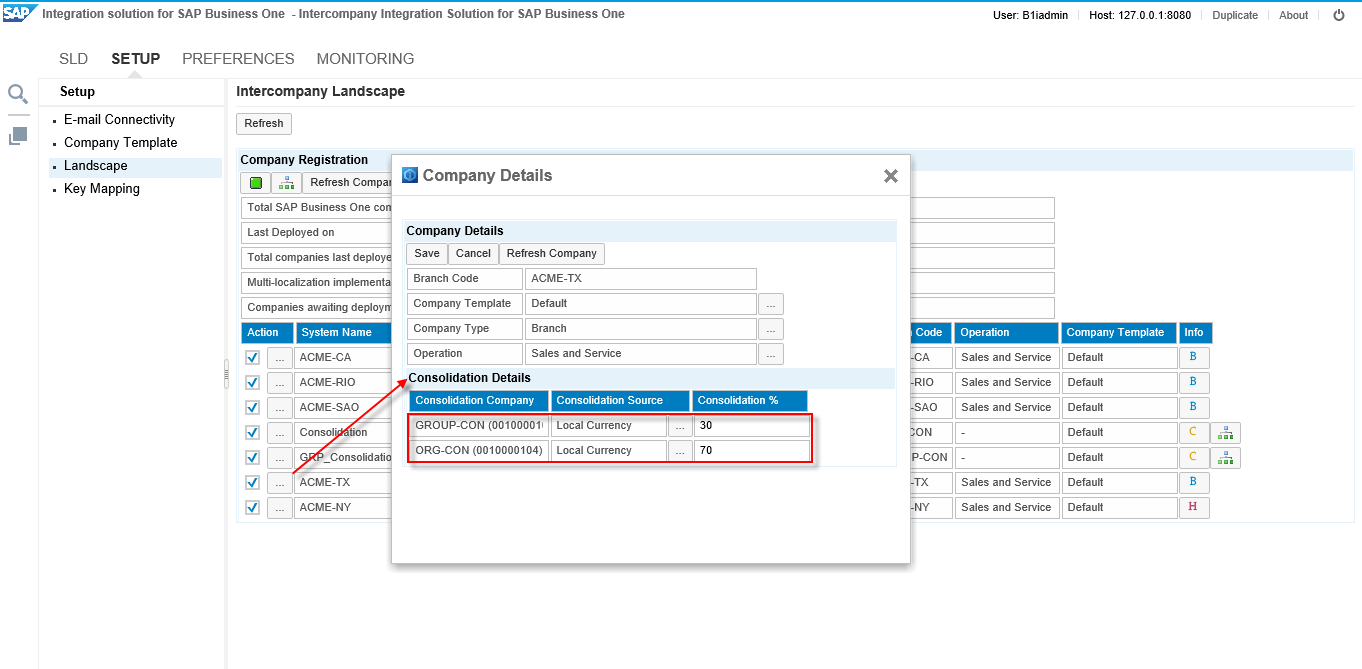The height and width of the screenshot is (669, 1362).
Task: Select Key Mapping in Setup menu
Action: click(102, 189)
